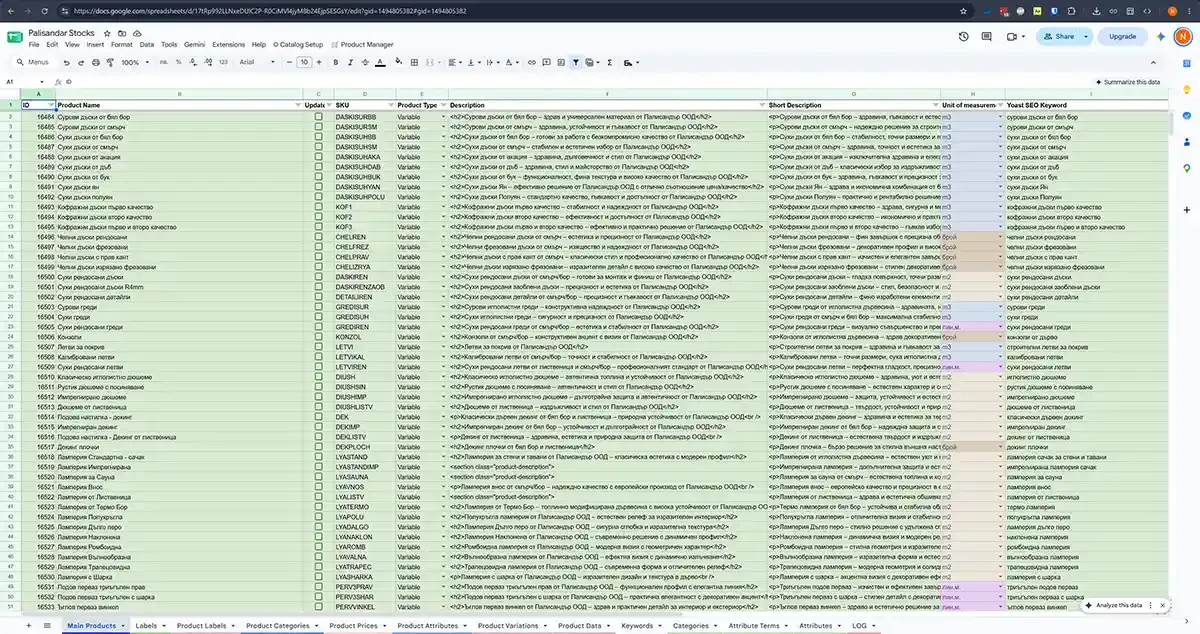
Task: Switch to the Keywords sheet tab
Action: [x=637, y=625]
